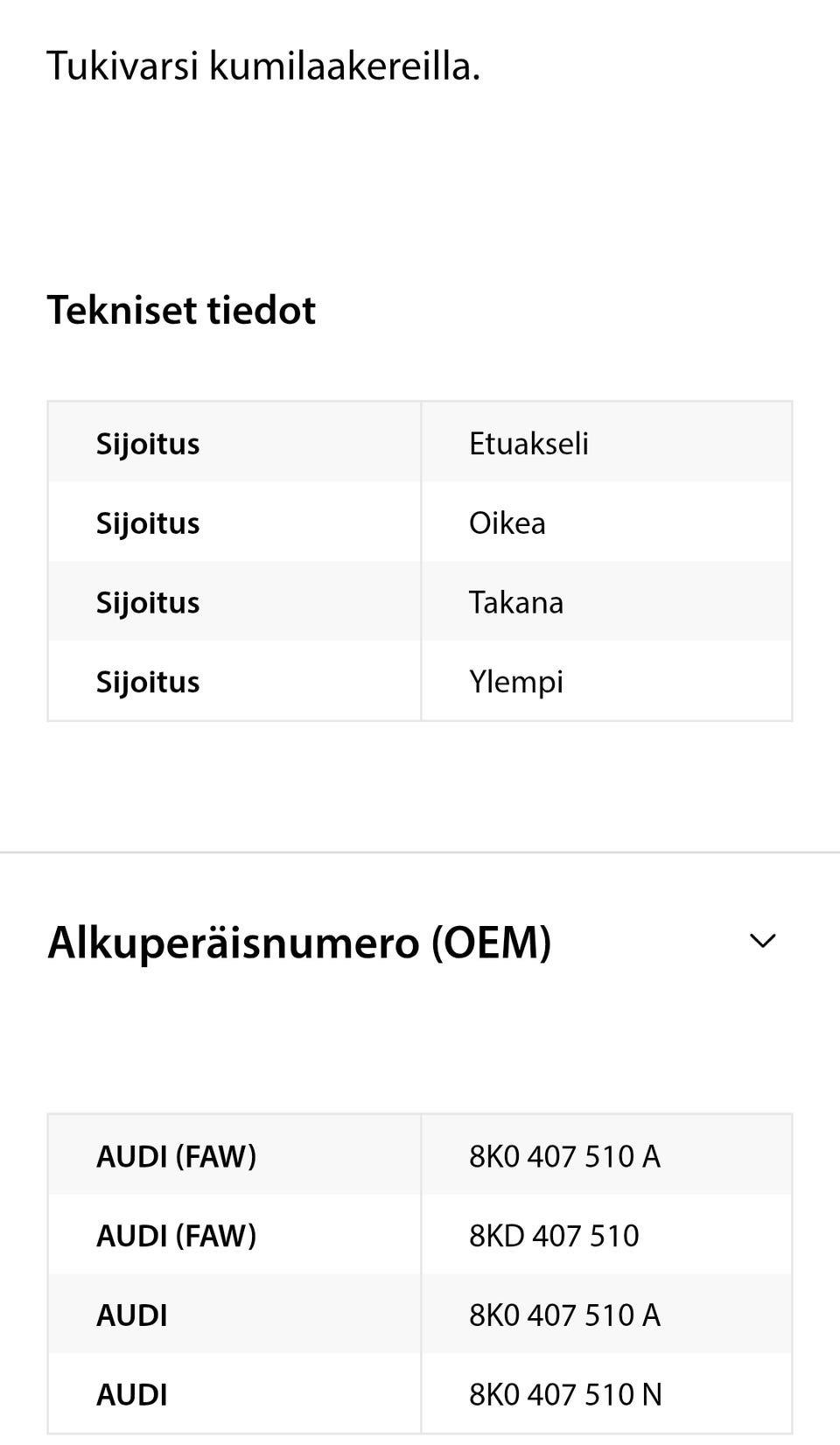Click the Etuakseli value cell

[528, 443]
